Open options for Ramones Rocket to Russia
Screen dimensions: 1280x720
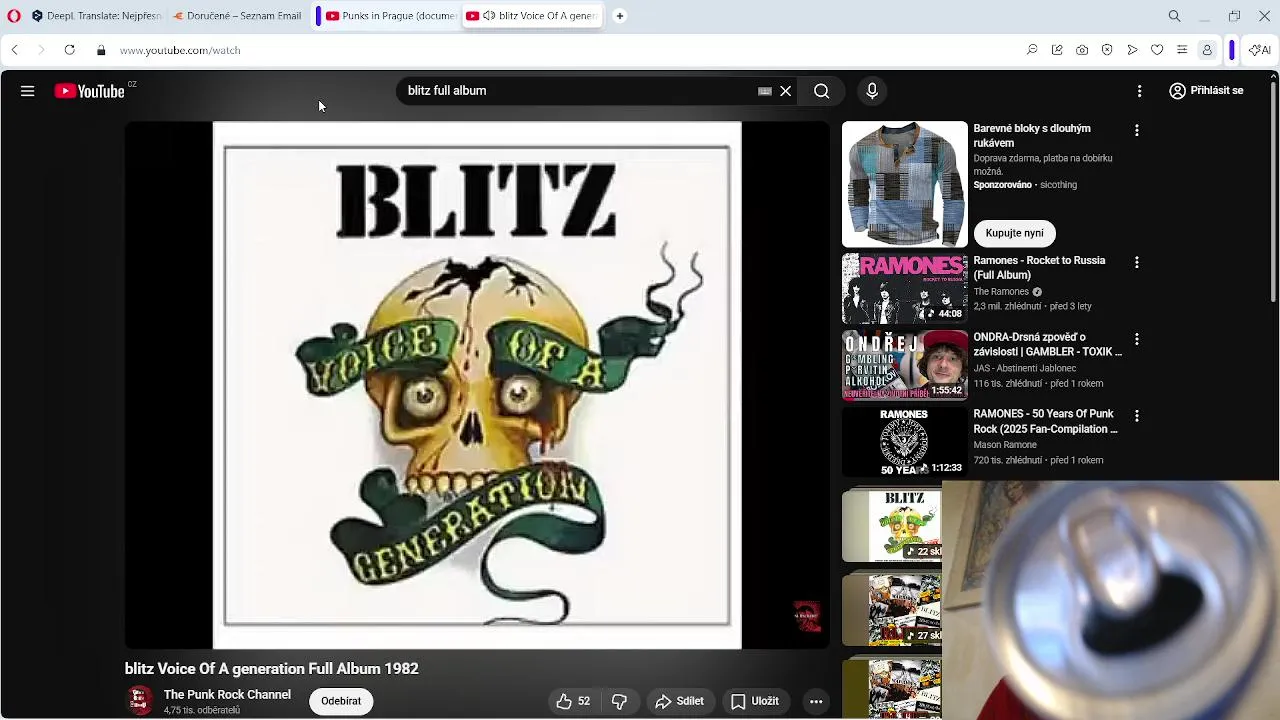click(1136, 262)
